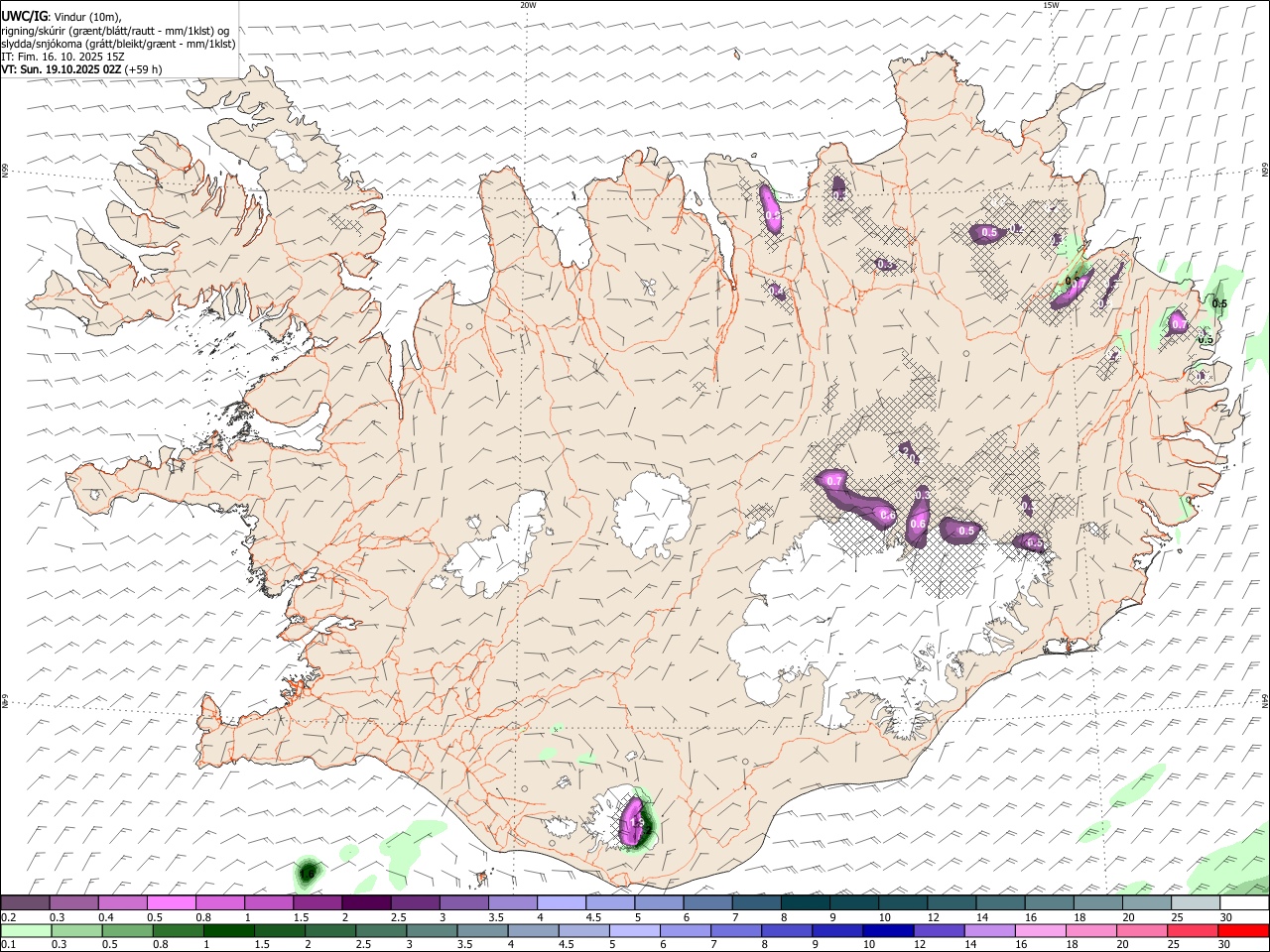Click the dark teal 8 swatch in upper legend
This screenshot has height=952, width=1270.
click(805, 902)
